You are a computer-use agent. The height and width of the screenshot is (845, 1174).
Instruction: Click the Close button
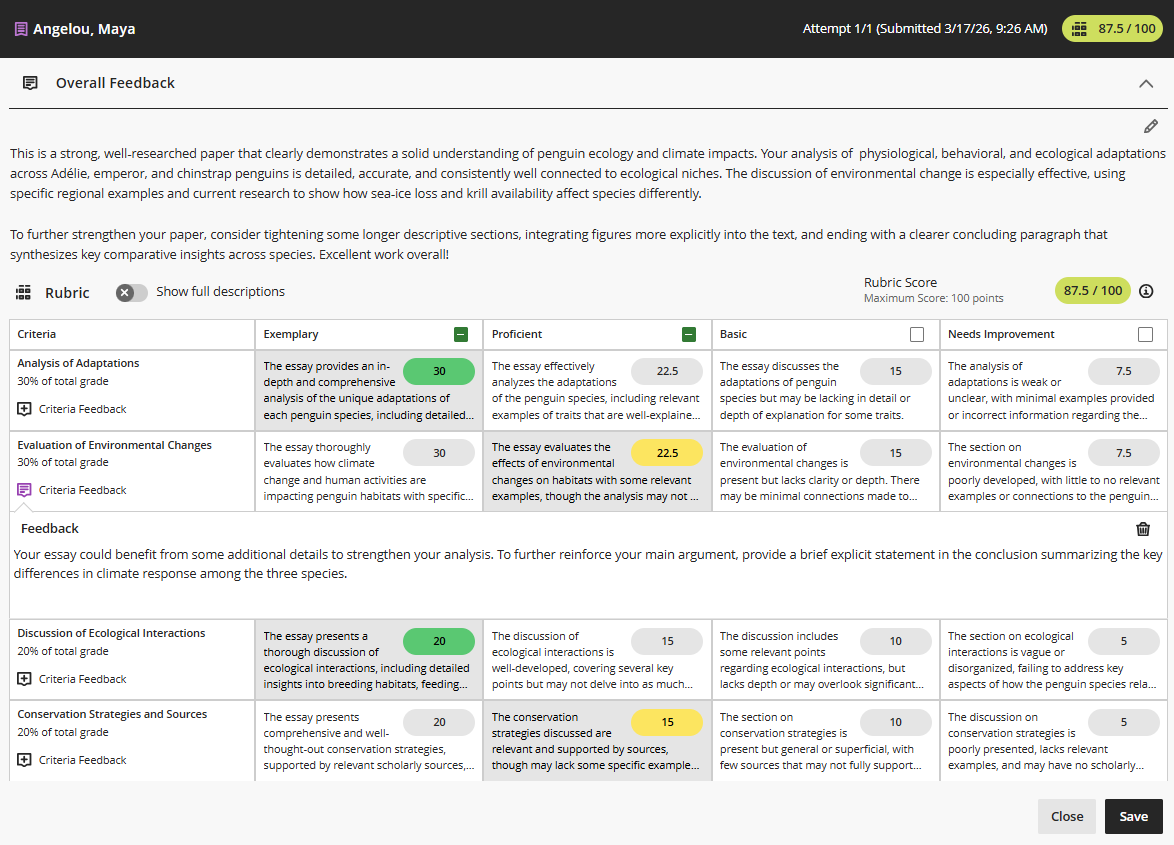point(1066,817)
